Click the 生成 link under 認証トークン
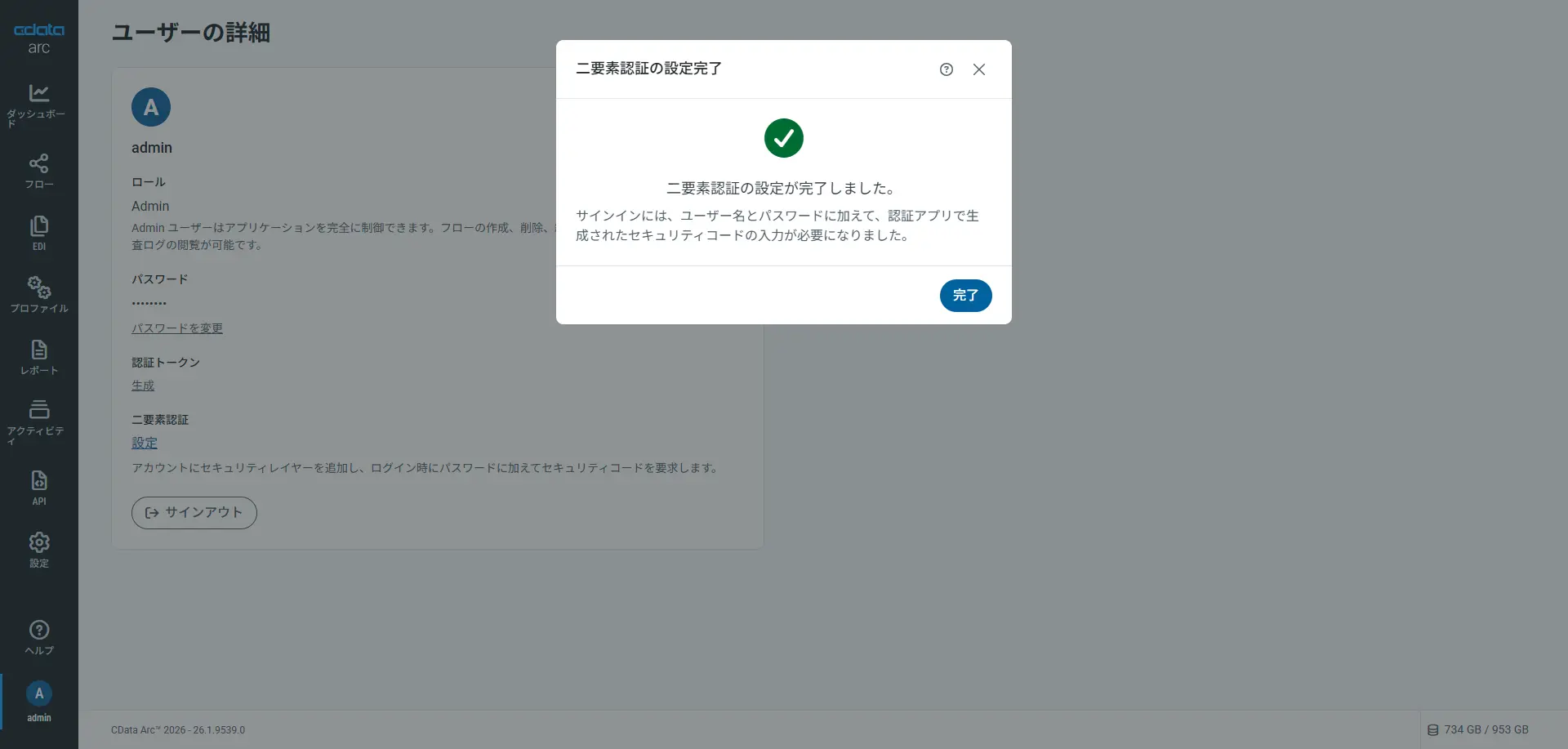This screenshot has height=749, width=1568. (143, 386)
